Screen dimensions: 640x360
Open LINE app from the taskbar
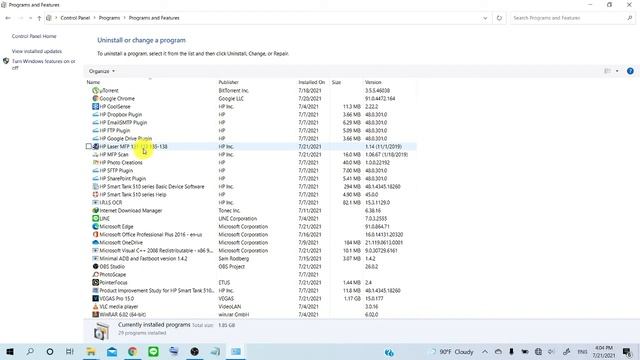pos(153,351)
